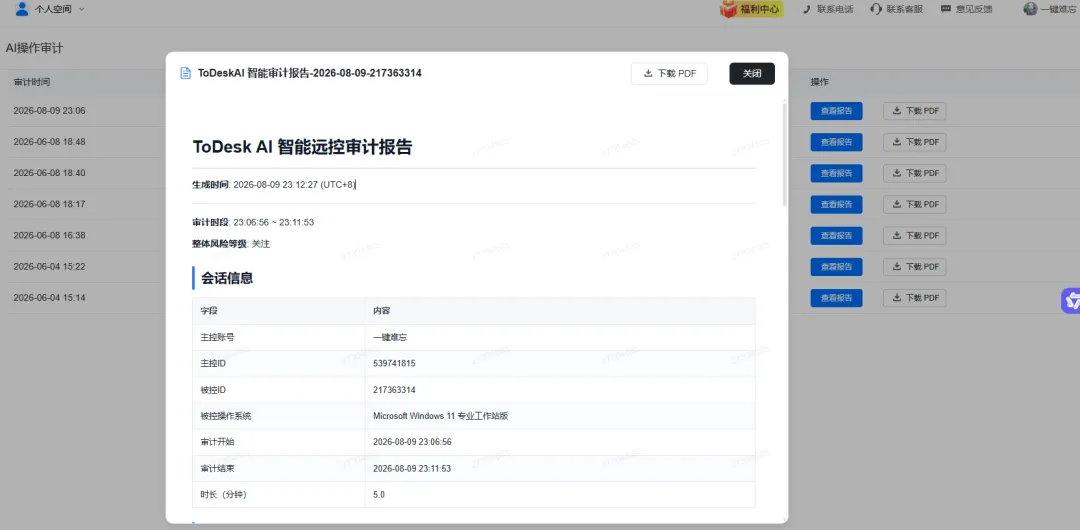Click the 一键难忘 account avatar

(x=1030, y=9)
